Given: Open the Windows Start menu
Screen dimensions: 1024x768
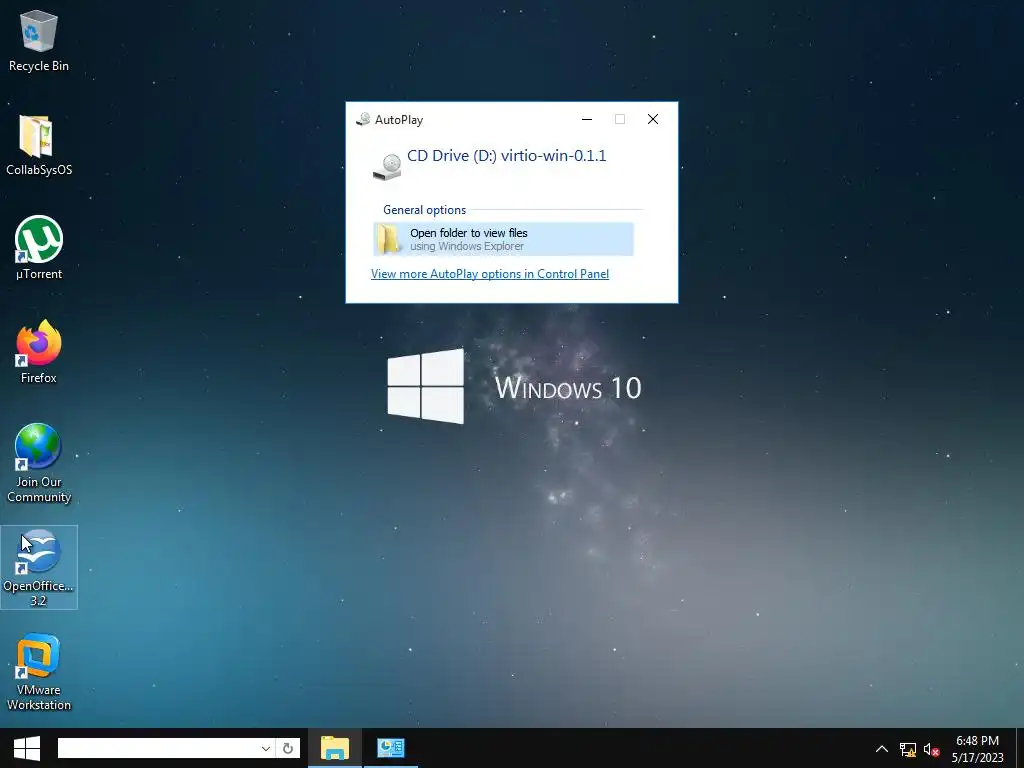Looking at the screenshot, I should (27, 748).
